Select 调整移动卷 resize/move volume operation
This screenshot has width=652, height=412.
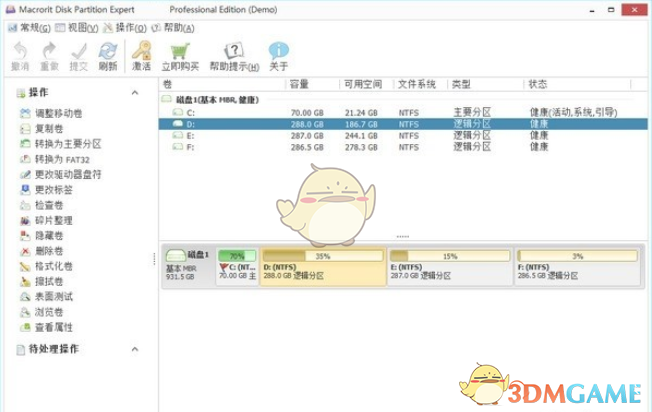coord(58,113)
